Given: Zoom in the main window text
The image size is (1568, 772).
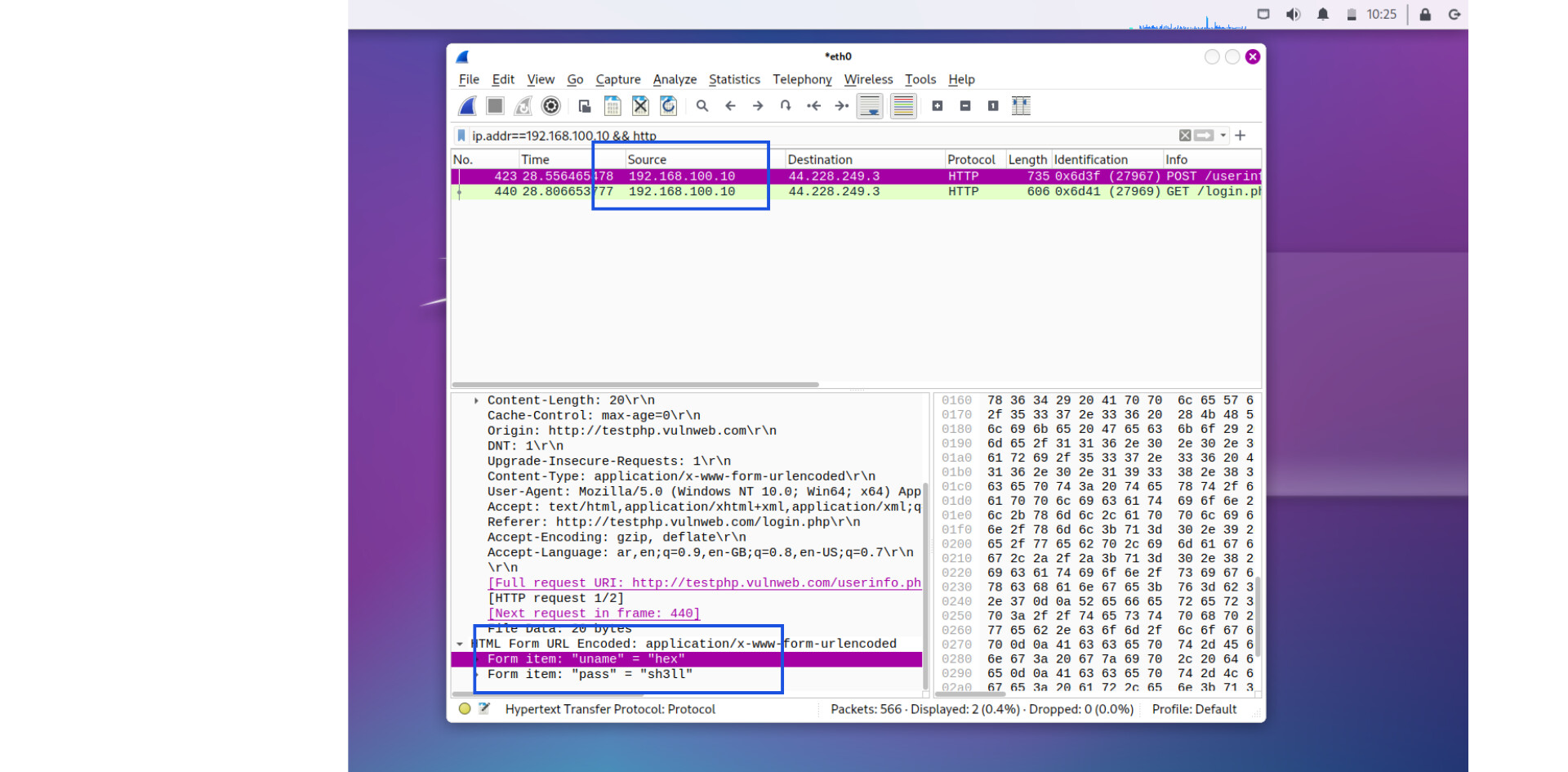Looking at the screenshot, I should pos(938,106).
